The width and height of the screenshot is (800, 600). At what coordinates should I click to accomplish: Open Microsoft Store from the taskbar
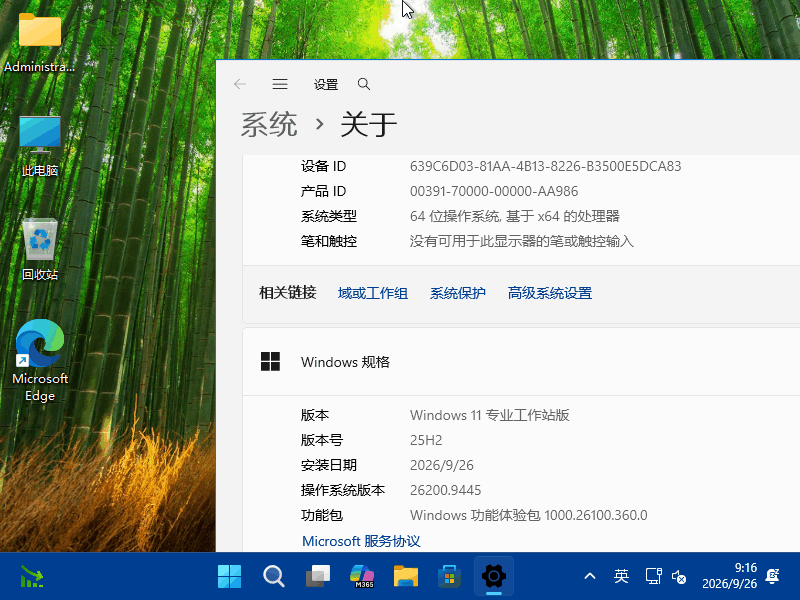click(449, 577)
